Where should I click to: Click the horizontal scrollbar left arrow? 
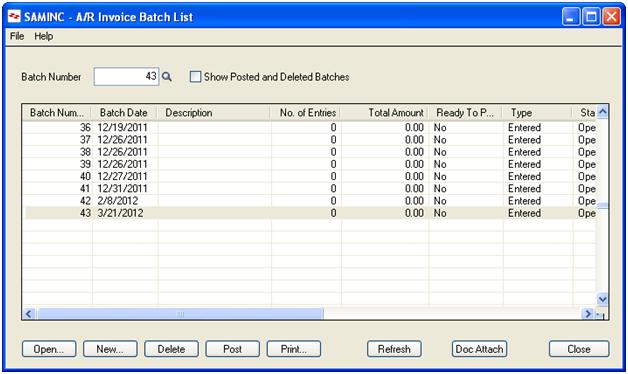pos(29,314)
